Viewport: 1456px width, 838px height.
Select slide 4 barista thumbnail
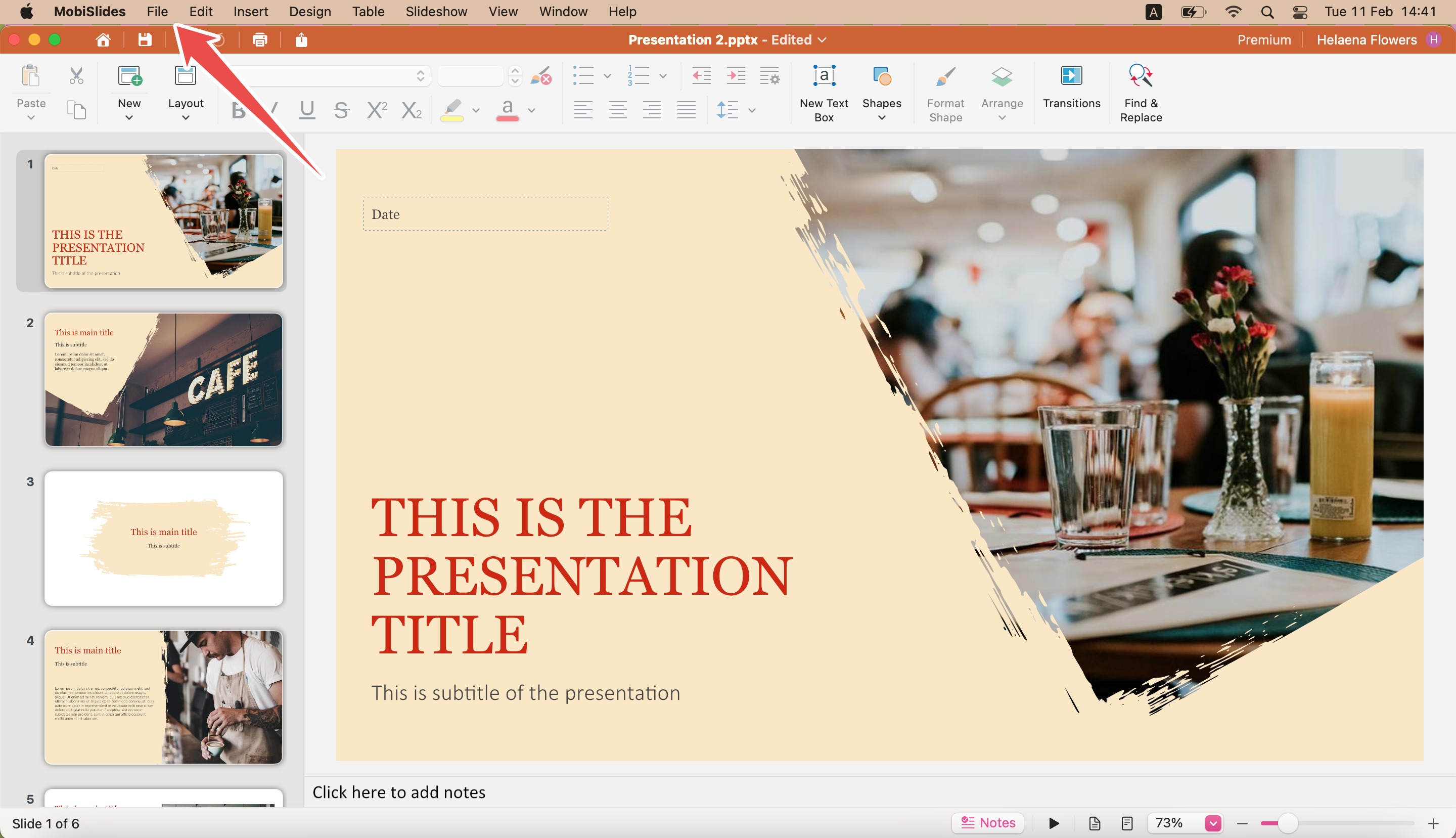coord(164,697)
